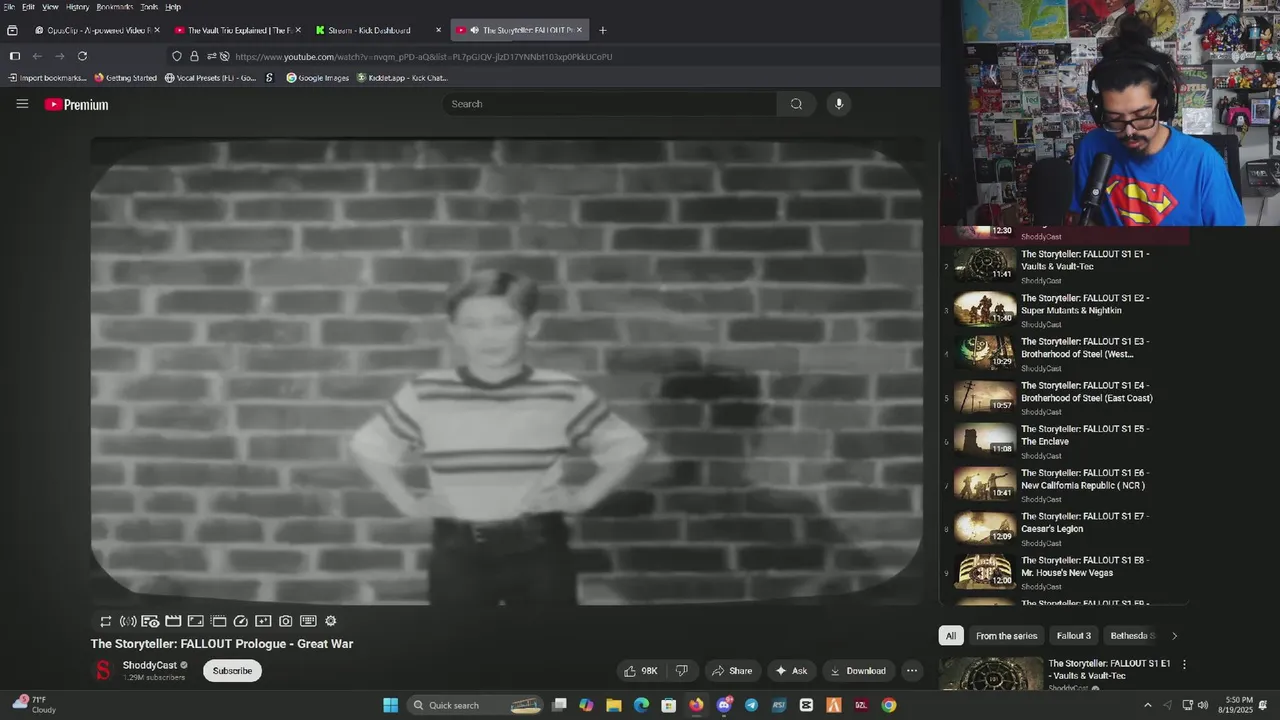Image resolution: width=1280 pixels, height=720 pixels.
Task: Click the YouTube search magnifier button
Action: 796,104
